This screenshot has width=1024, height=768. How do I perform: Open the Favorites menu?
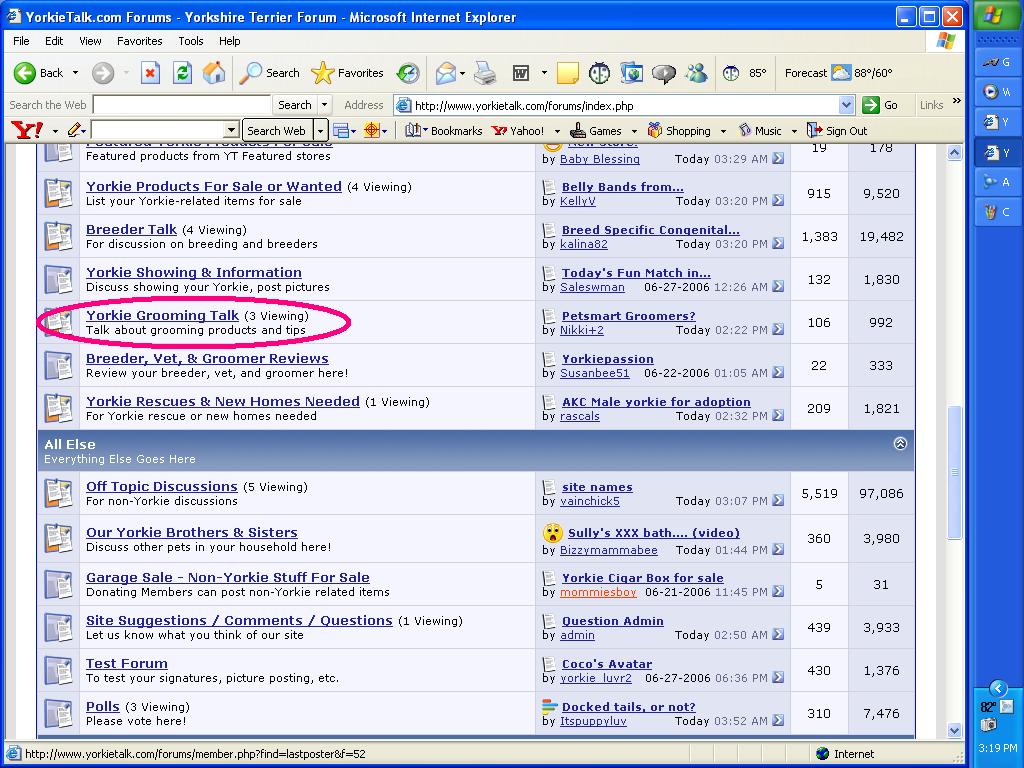point(139,41)
